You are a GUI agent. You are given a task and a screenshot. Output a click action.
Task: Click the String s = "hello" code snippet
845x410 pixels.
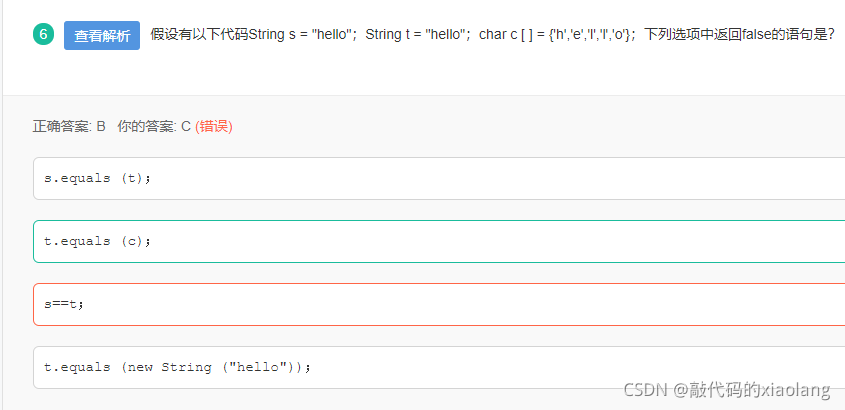coord(302,35)
